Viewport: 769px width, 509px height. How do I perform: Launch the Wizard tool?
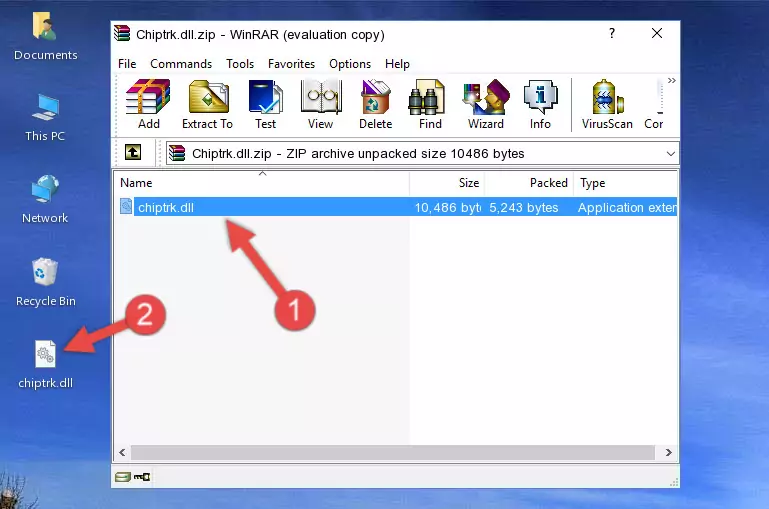coord(486,104)
